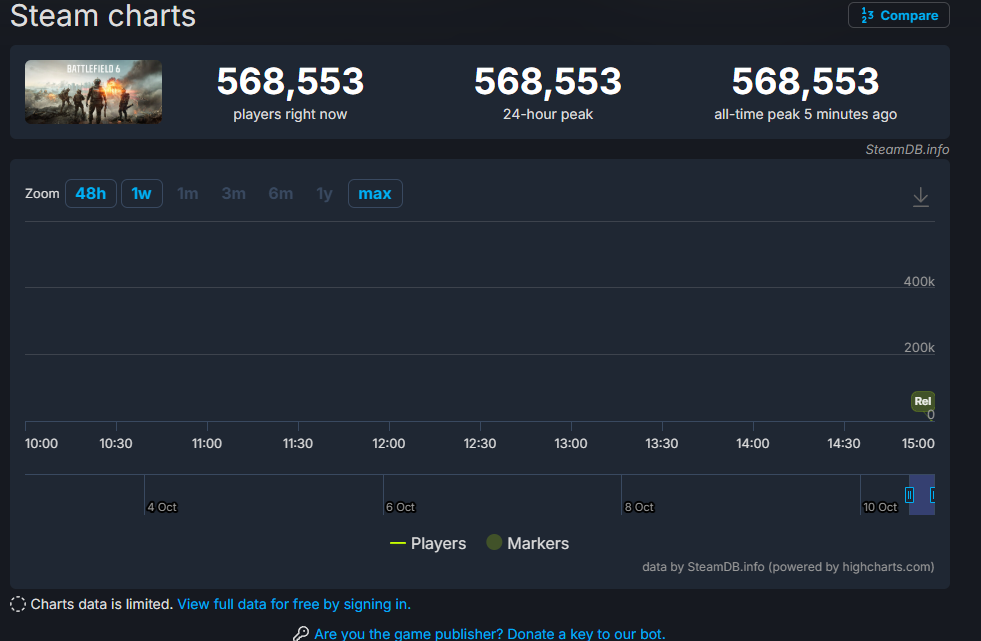Click the 4 Oct navigator date label
981x641 pixels.
coord(162,507)
